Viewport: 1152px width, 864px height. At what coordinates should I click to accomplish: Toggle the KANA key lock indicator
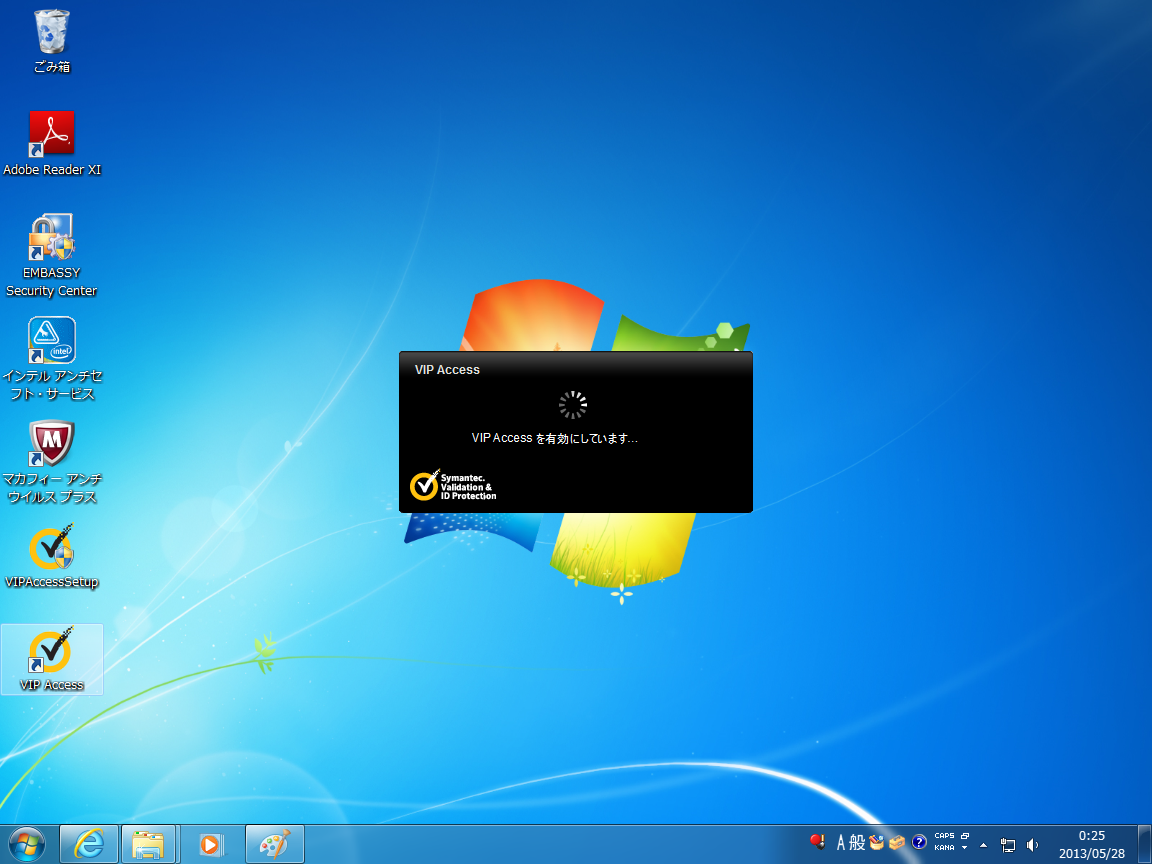coord(944,848)
